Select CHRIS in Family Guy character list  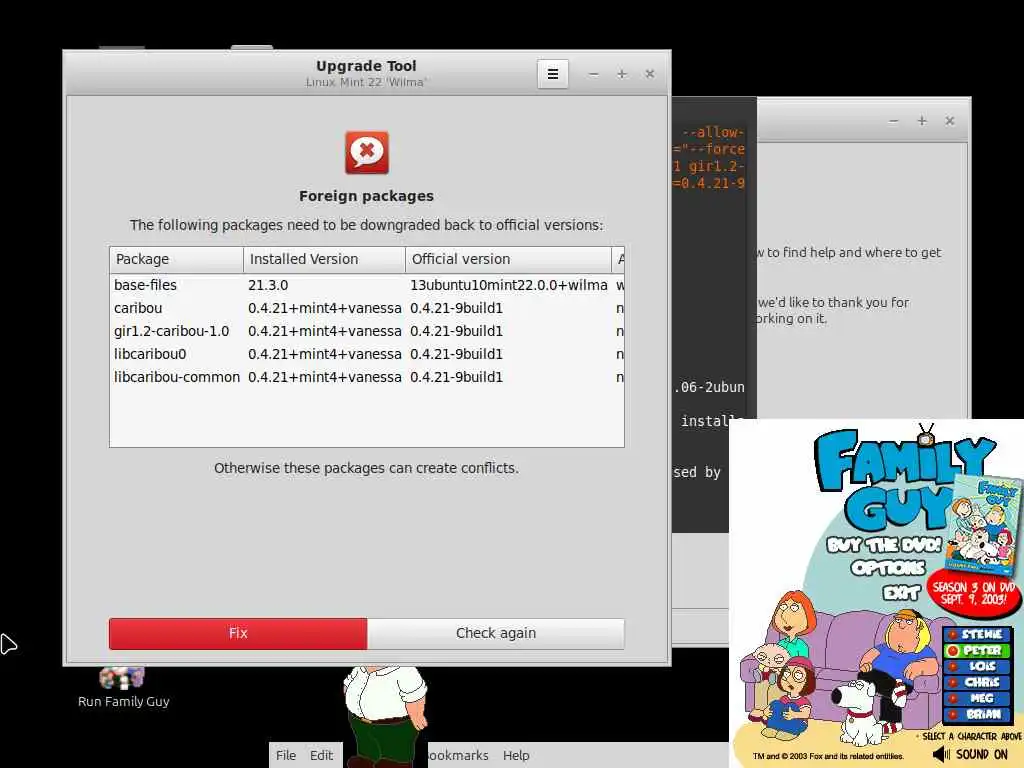click(x=976, y=682)
